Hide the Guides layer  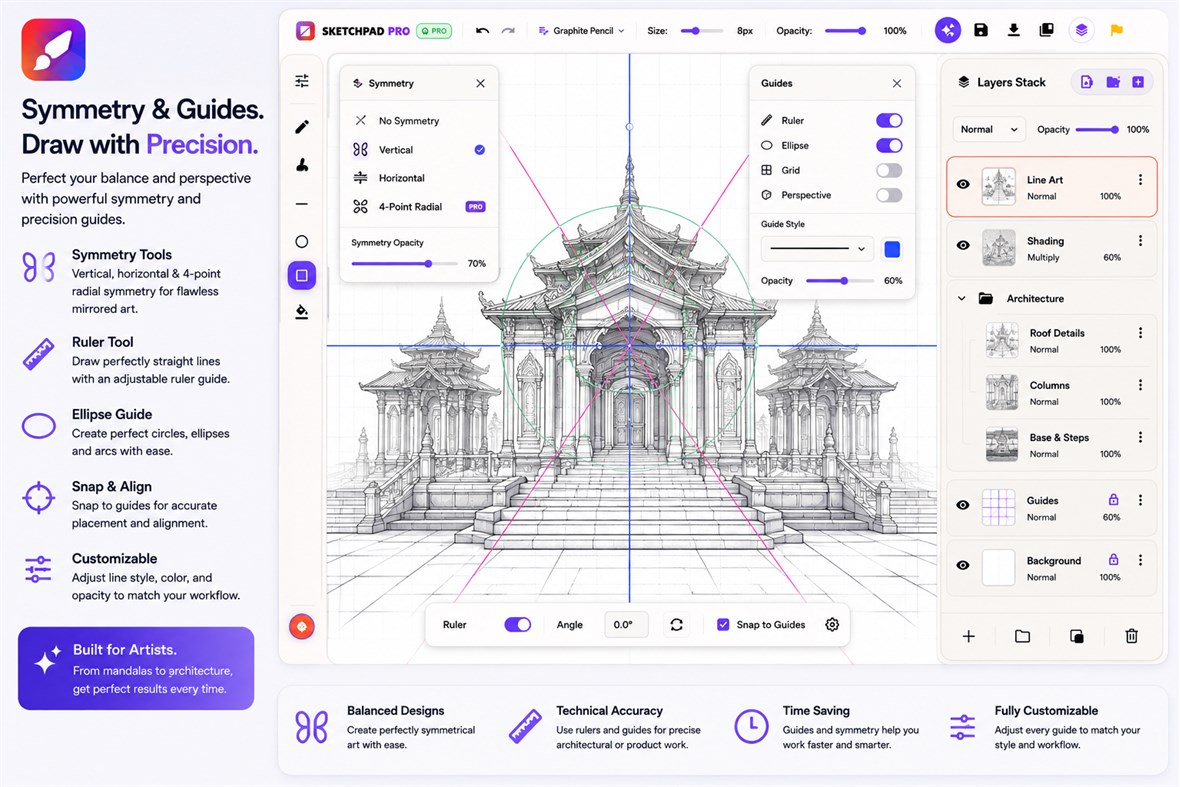963,505
